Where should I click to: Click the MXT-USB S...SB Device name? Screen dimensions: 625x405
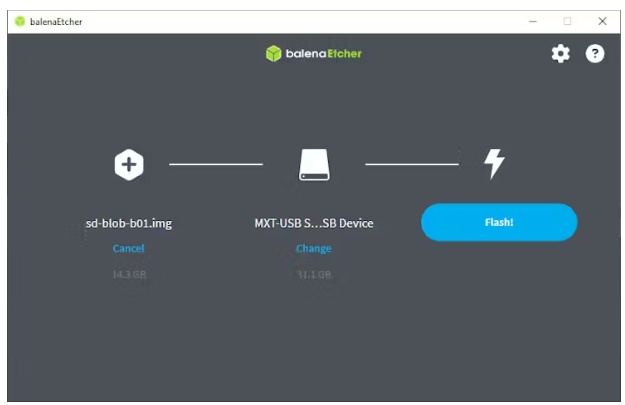(x=314, y=223)
